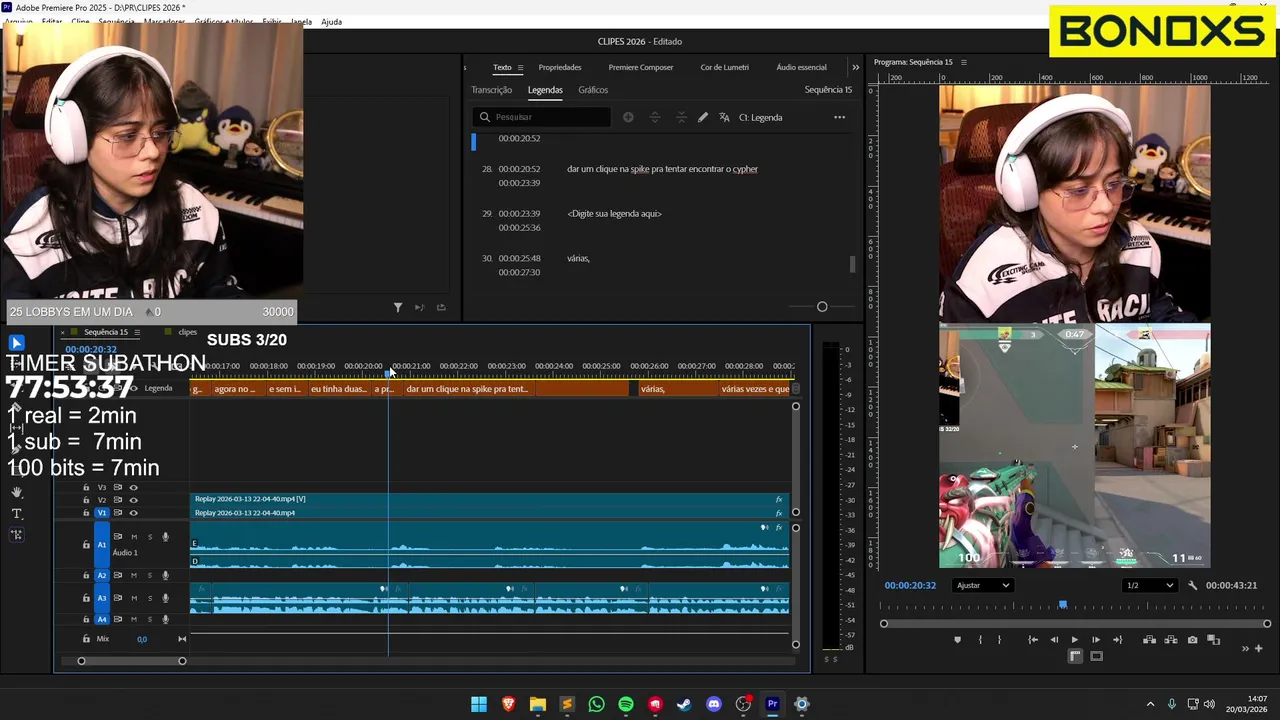
Task: Toggle safe margins in Program monitor
Action: pos(1096,656)
